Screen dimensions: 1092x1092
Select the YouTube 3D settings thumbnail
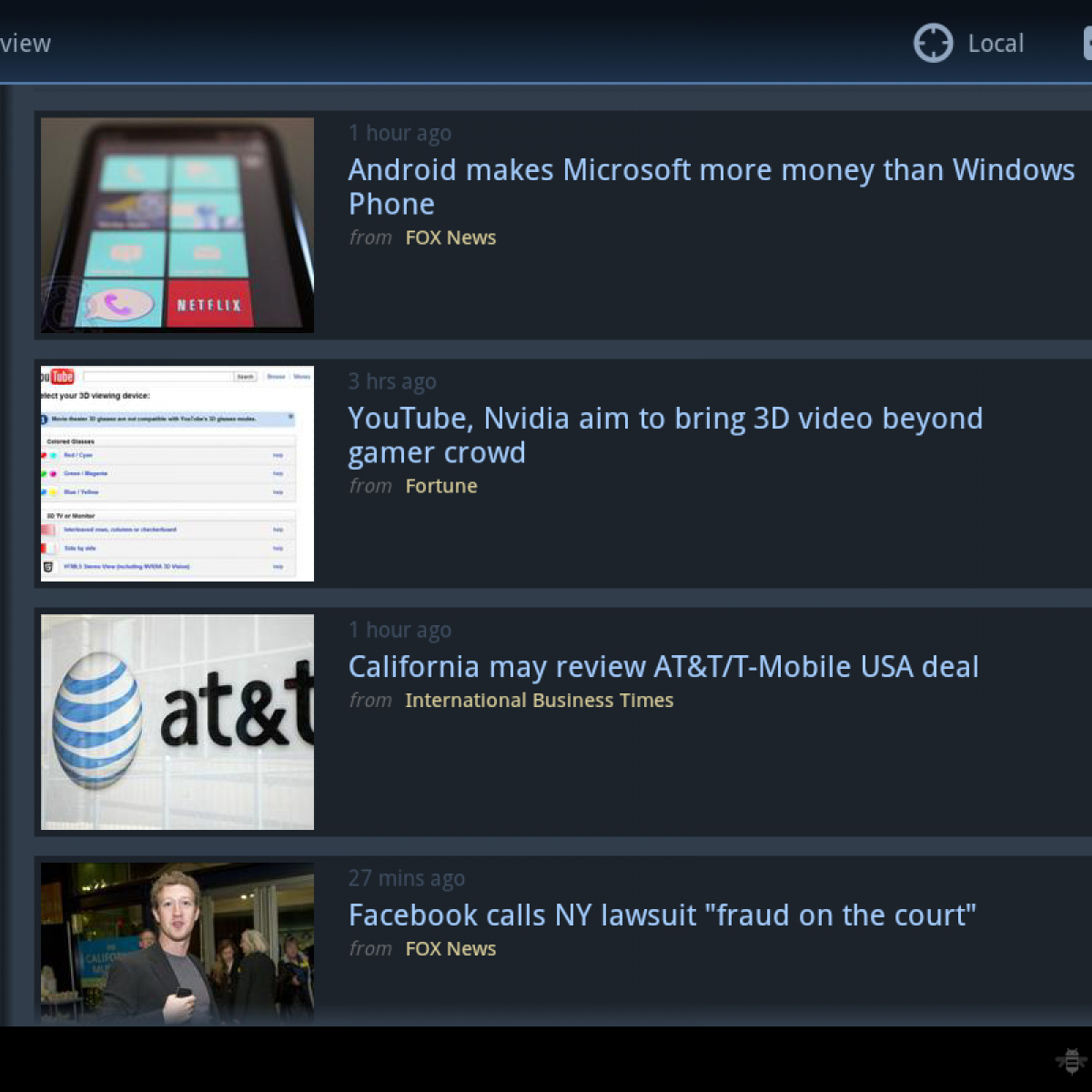(x=177, y=473)
